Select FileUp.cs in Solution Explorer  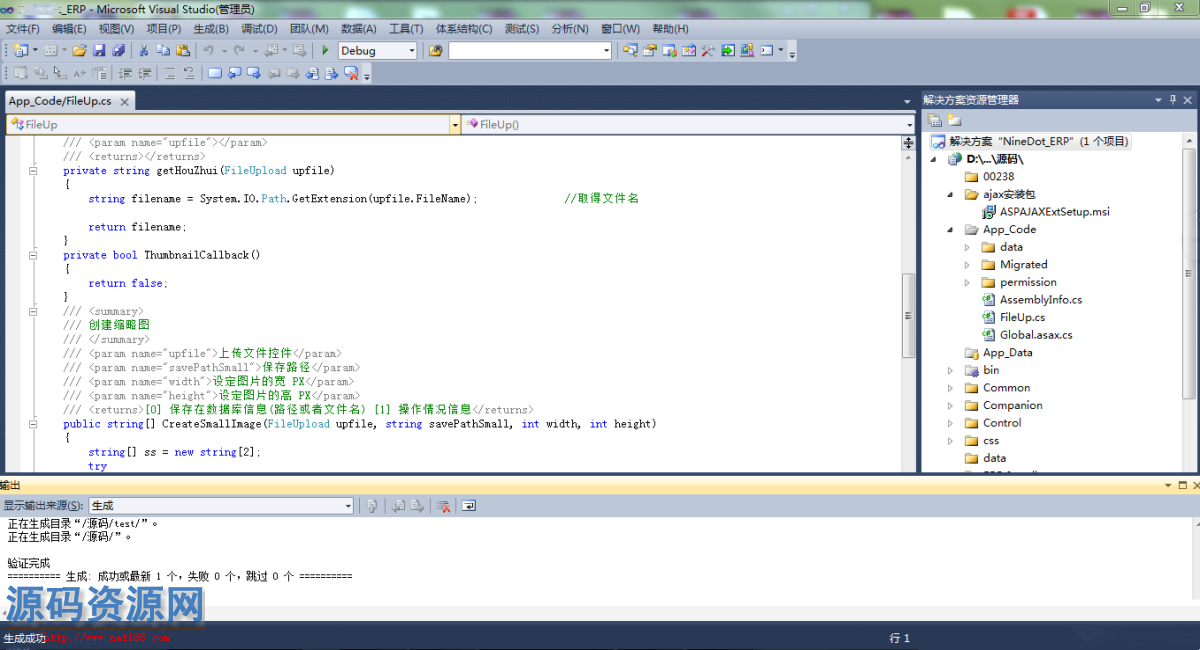(x=1022, y=318)
